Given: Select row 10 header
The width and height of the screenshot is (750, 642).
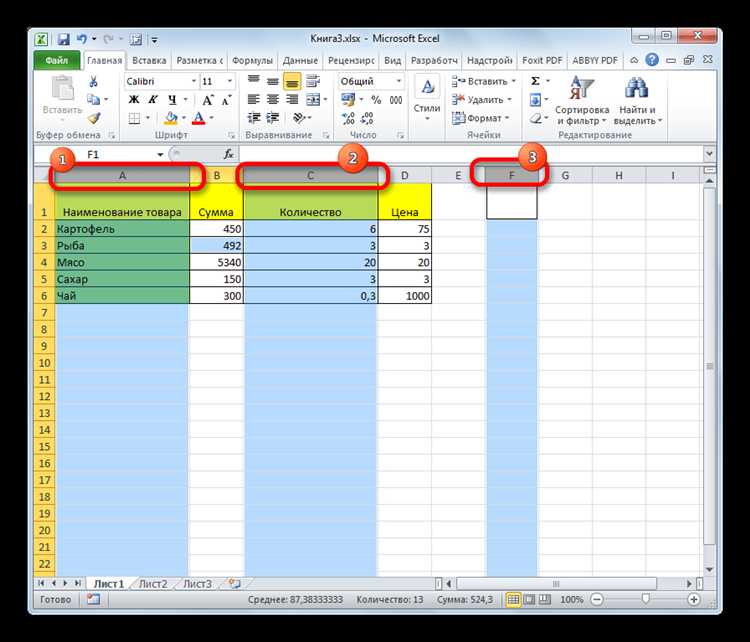Looking at the screenshot, I should [x=44, y=363].
